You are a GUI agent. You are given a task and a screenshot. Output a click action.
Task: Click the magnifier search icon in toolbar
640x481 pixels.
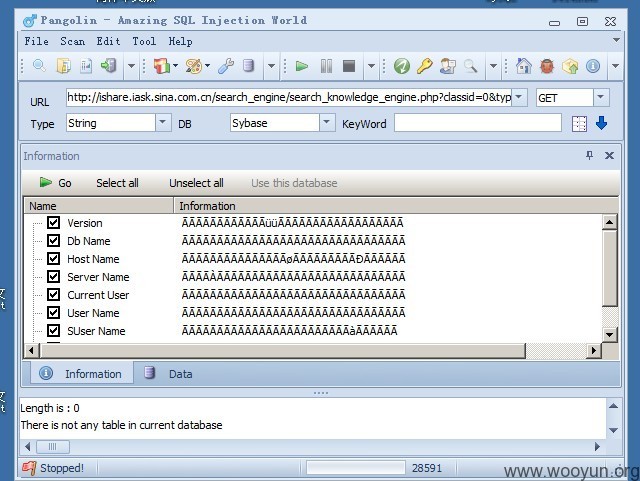coord(39,66)
